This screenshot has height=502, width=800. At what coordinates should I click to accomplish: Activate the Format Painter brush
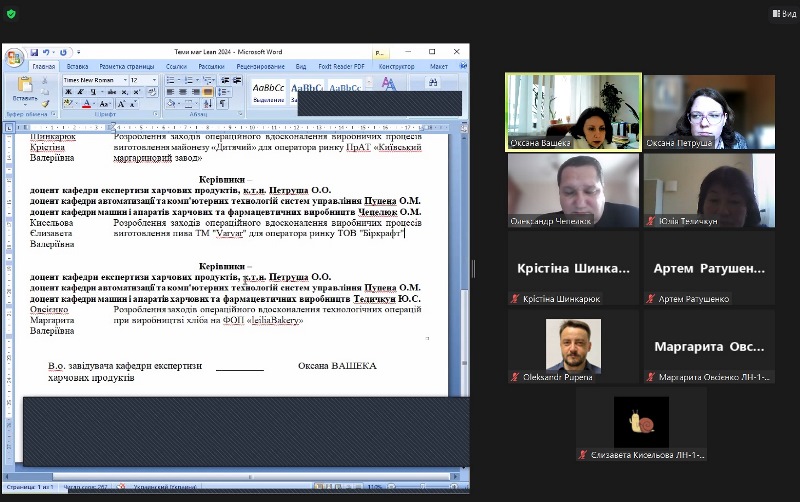point(45,104)
